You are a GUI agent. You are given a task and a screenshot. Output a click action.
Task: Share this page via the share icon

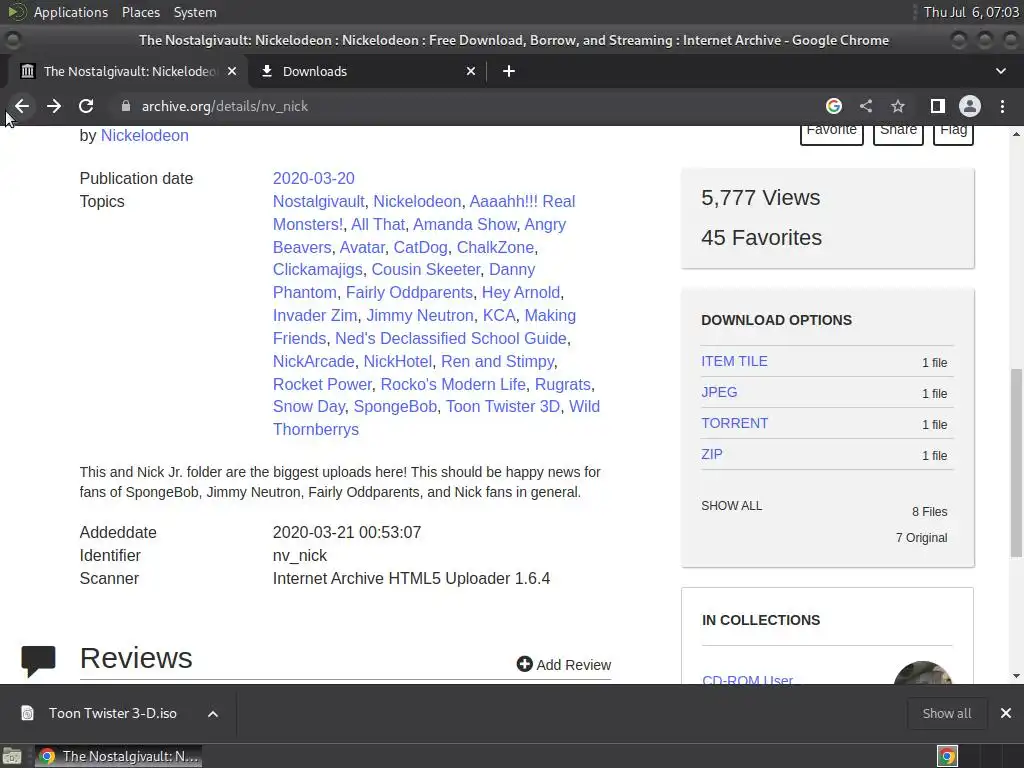(x=866, y=106)
